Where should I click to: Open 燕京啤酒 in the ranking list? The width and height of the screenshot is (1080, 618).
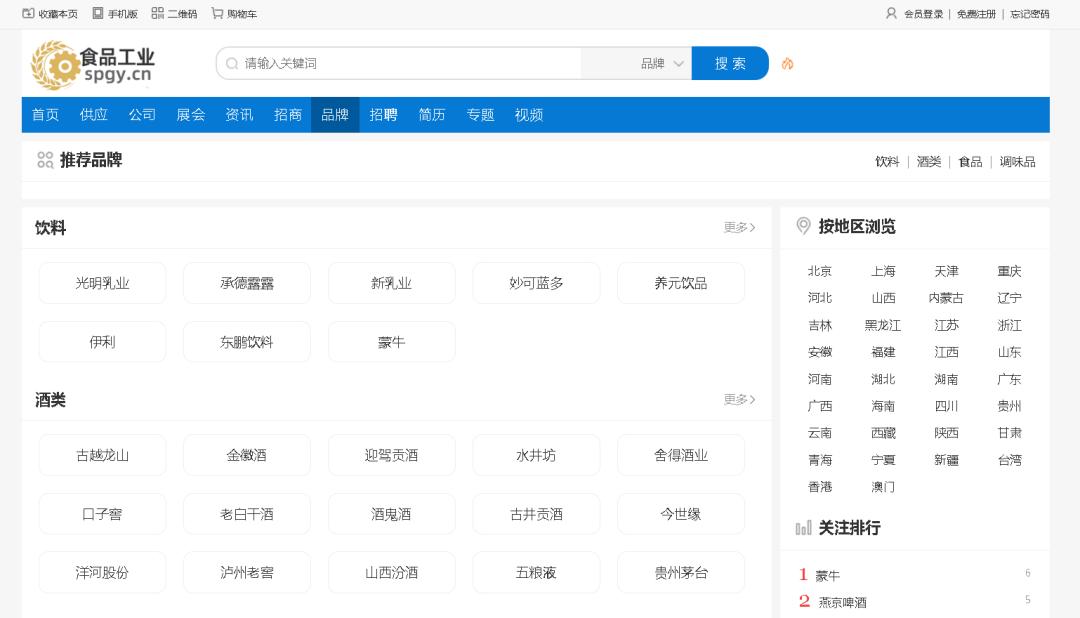[x=842, y=602]
